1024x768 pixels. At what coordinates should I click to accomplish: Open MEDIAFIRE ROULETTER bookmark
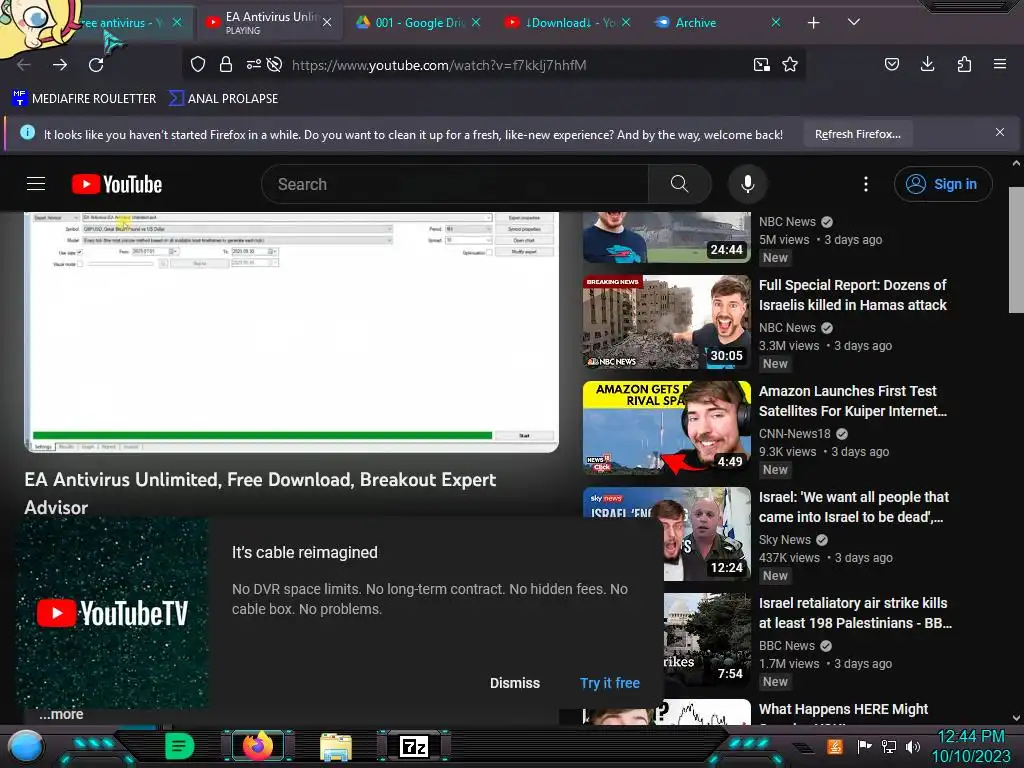click(x=84, y=99)
